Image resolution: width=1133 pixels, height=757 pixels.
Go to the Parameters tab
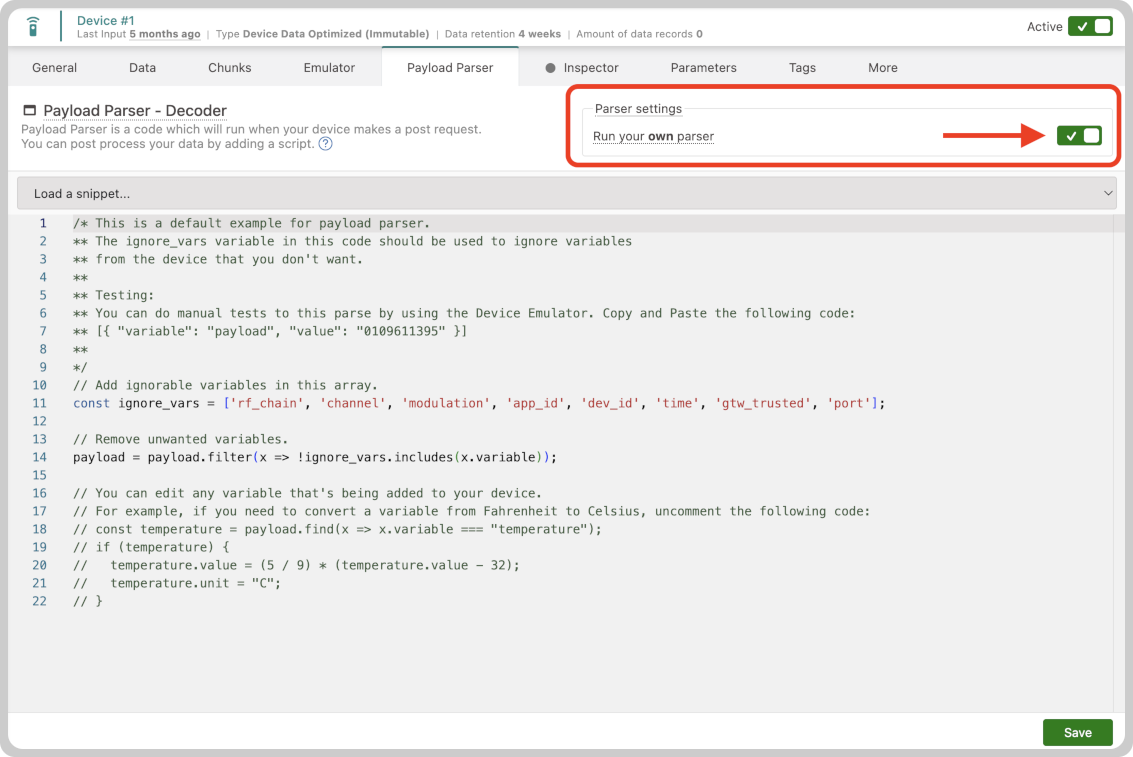(x=703, y=67)
